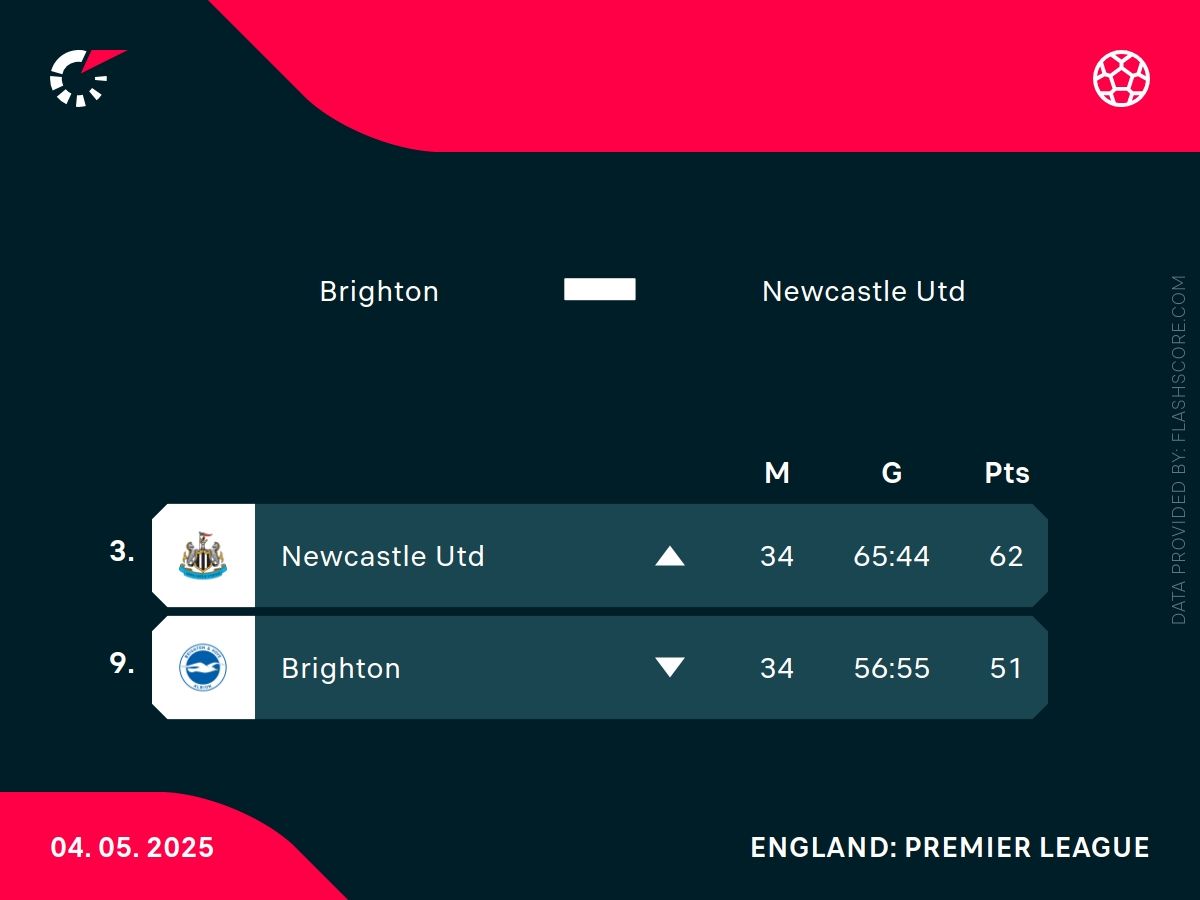Viewport: 1200px width, 900px height.
Task: Click Brighton's 51 points value
Action: coord(1006,668)
